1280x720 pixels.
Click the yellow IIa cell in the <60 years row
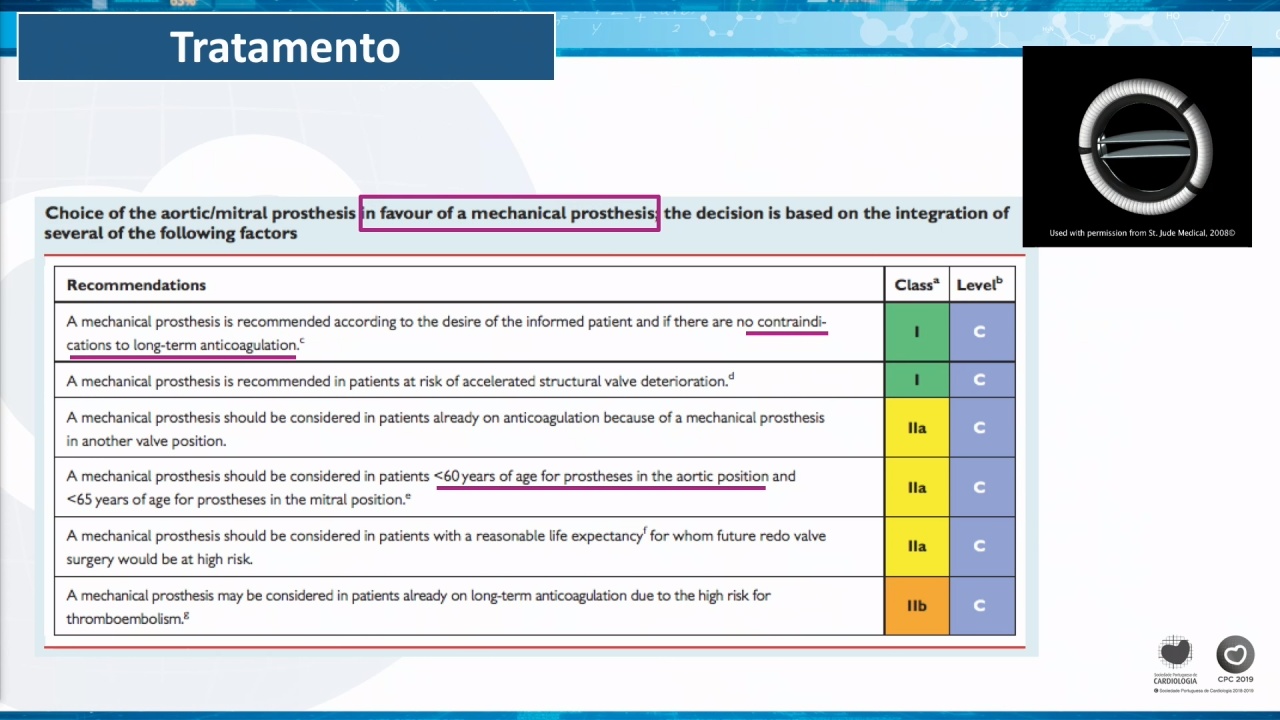tap(917, 487)
